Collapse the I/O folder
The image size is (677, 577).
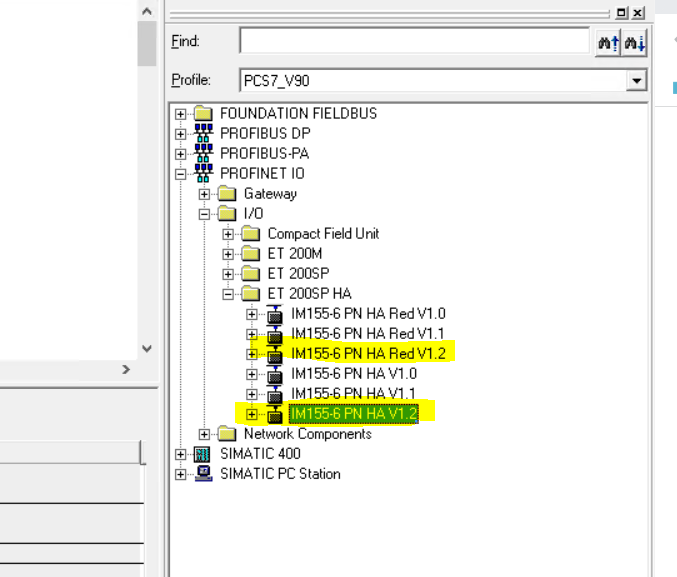click(204, 214)
